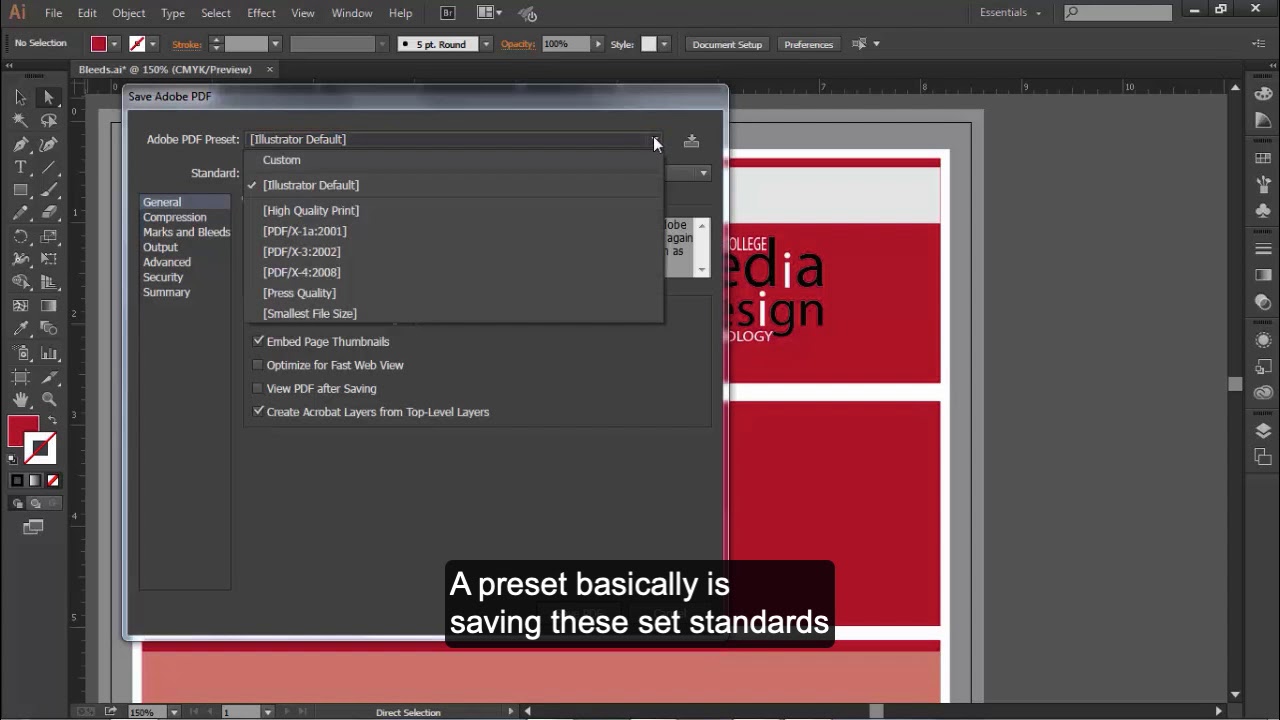
Task: Open Adobe Bridge with the Br icon
Action: [448, 13]
